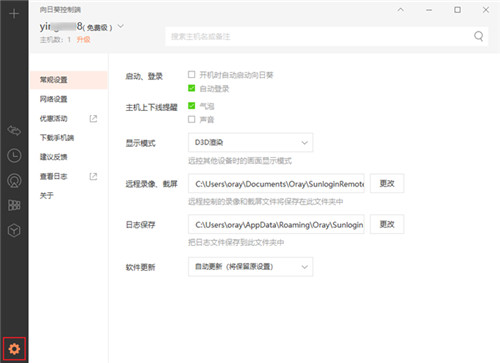Select 网络设置 in the settings menu

point(54,99)
